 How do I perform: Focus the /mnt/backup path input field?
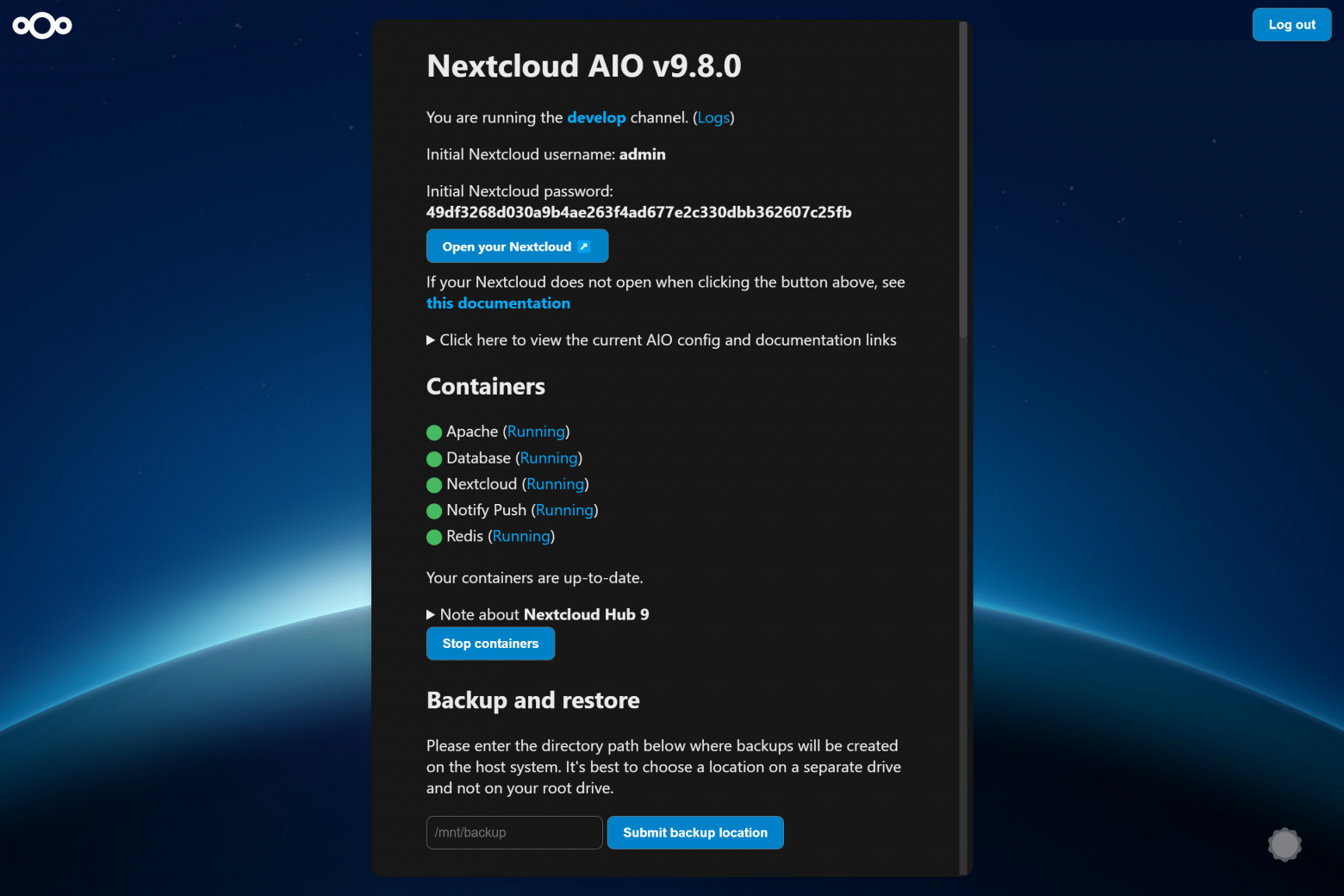click(513, 832)
